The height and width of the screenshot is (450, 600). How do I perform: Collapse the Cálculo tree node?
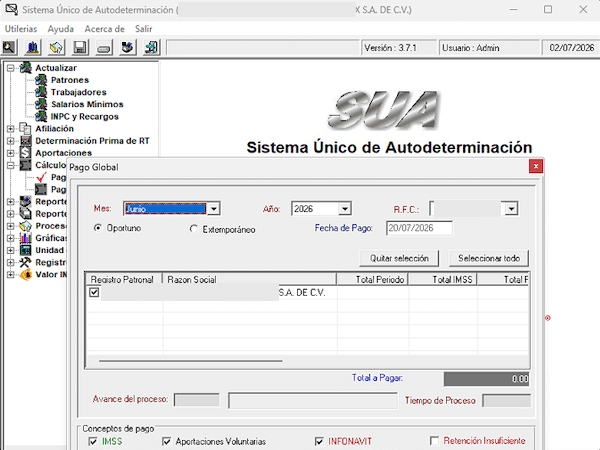[x=10, y=165]
